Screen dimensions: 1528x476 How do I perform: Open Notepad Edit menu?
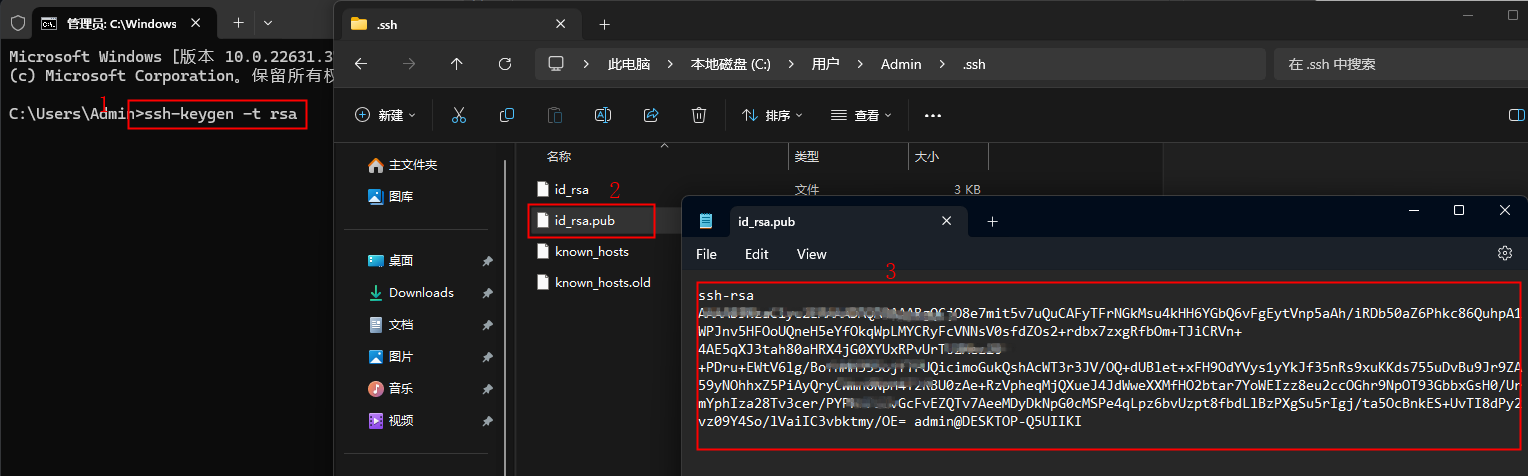click(756, 254)
